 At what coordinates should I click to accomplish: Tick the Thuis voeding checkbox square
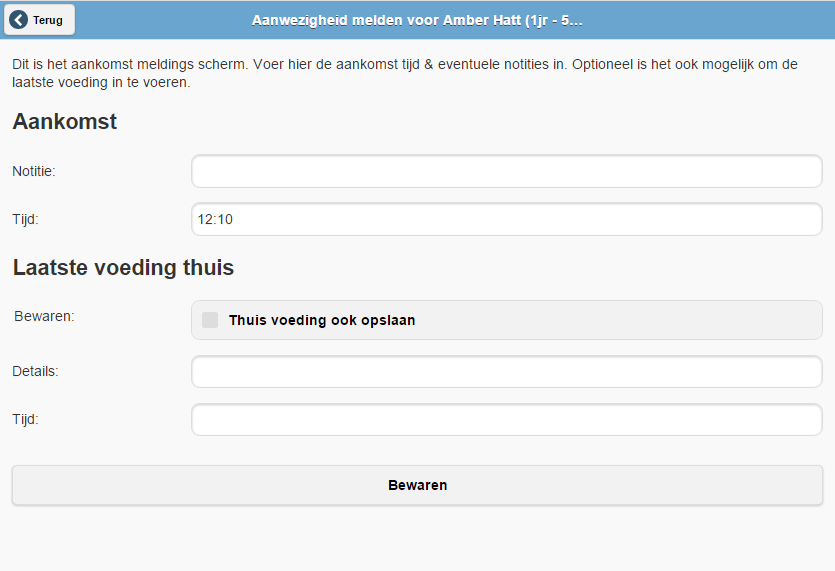click(x=210, y=320)
